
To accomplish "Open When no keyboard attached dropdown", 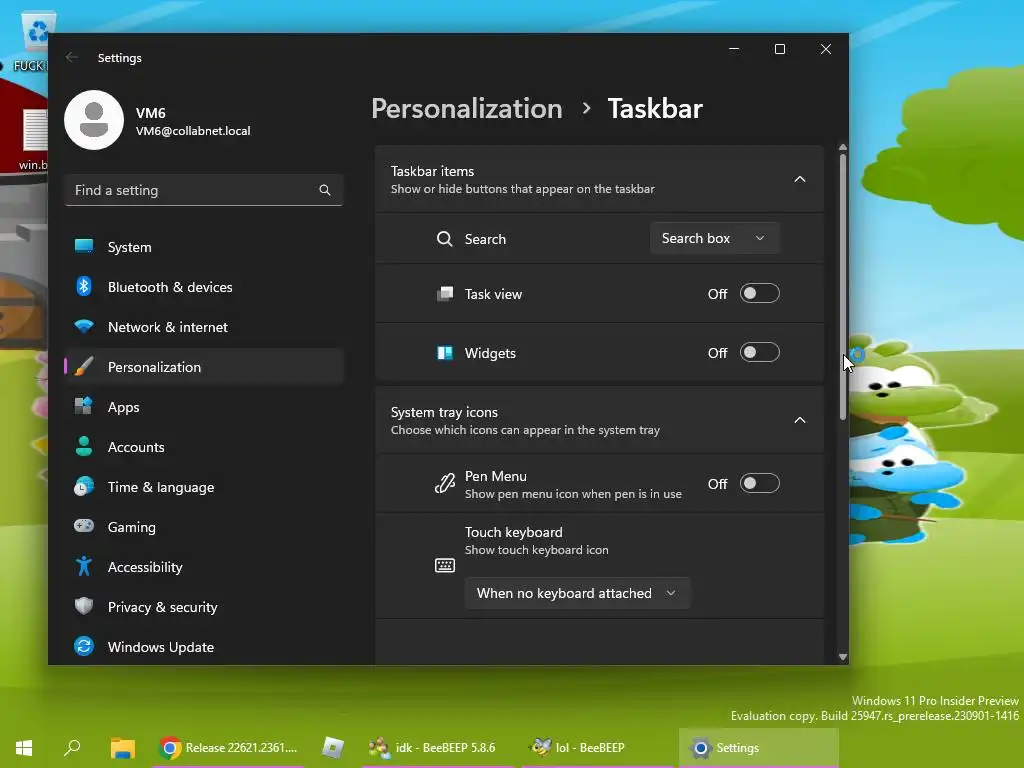I will click(577, 593).
